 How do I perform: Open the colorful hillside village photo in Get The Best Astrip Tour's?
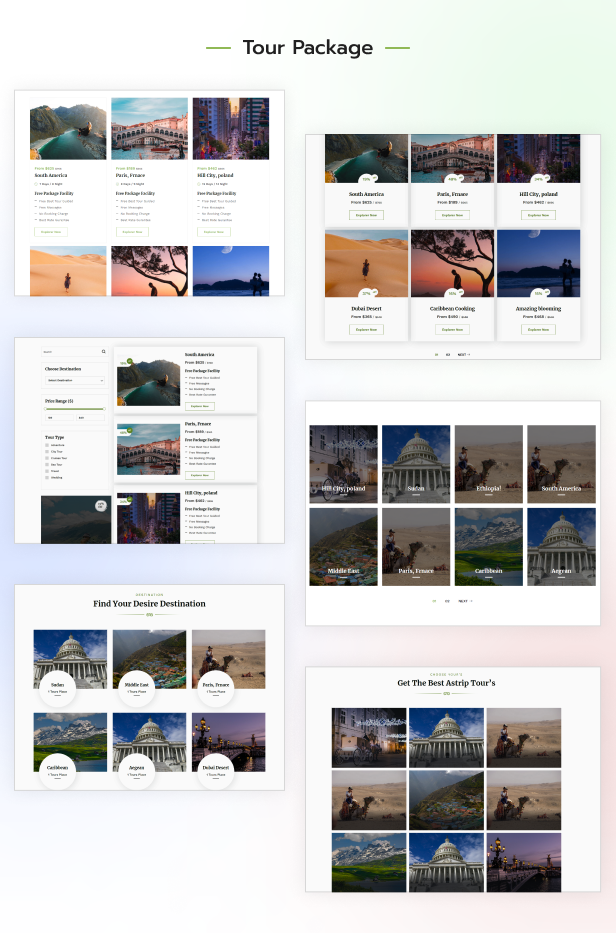[446, 800]
